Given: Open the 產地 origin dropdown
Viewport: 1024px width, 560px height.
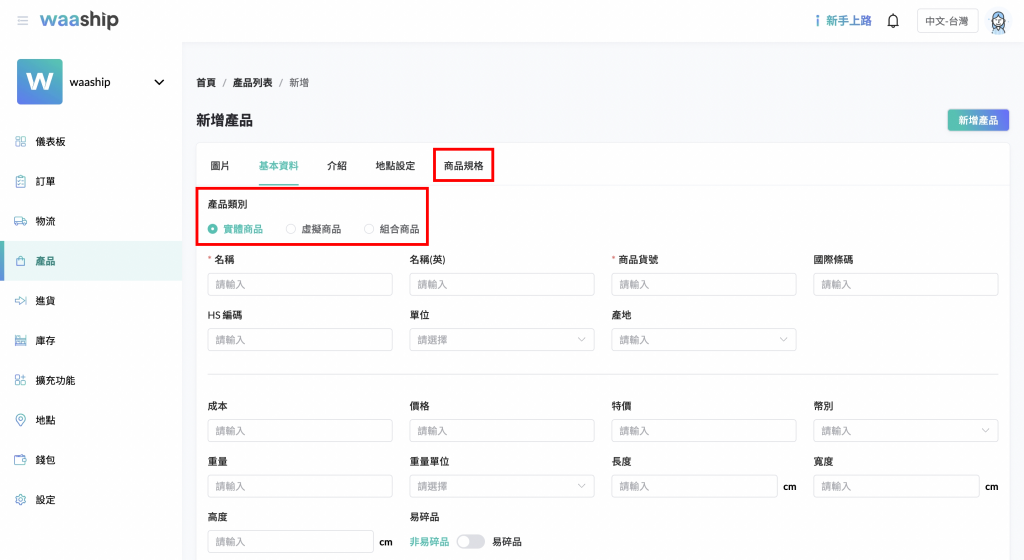Looking at the screenshot, I should coord(703,340).
